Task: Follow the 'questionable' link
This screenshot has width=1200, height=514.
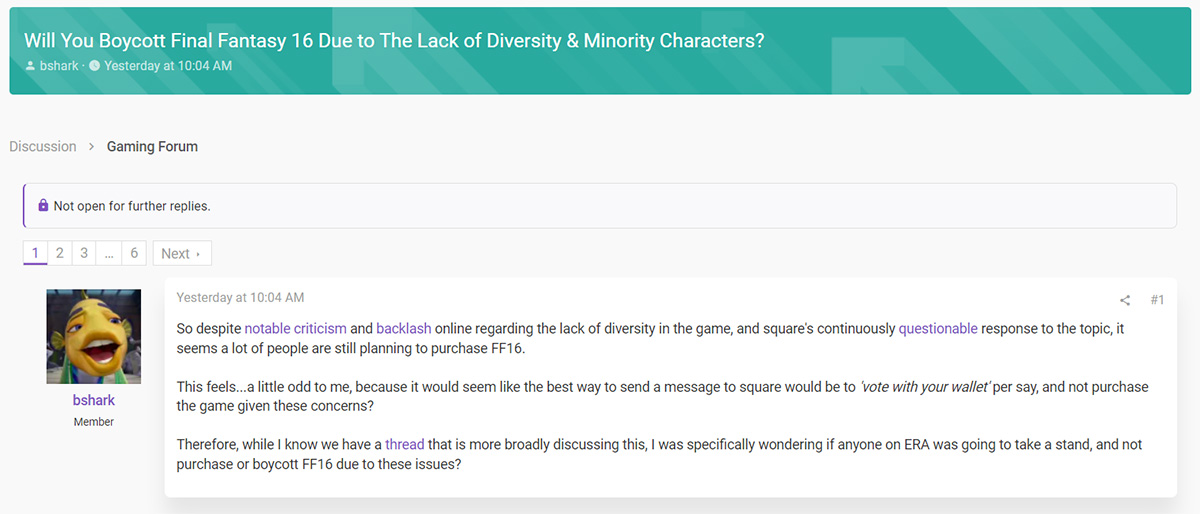Action: (x=938, y=328)
